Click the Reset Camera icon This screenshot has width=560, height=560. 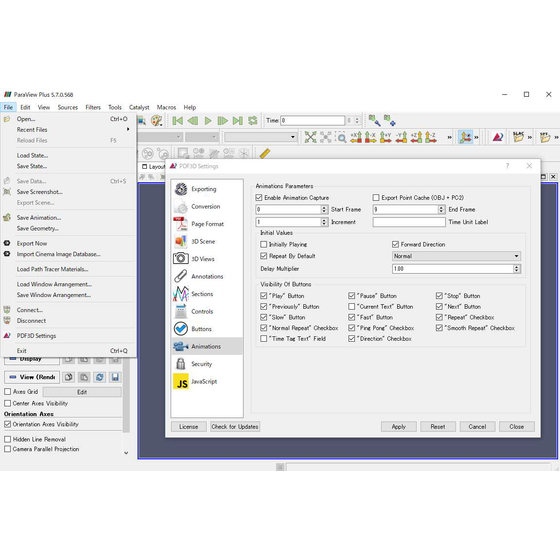point(310,137)
